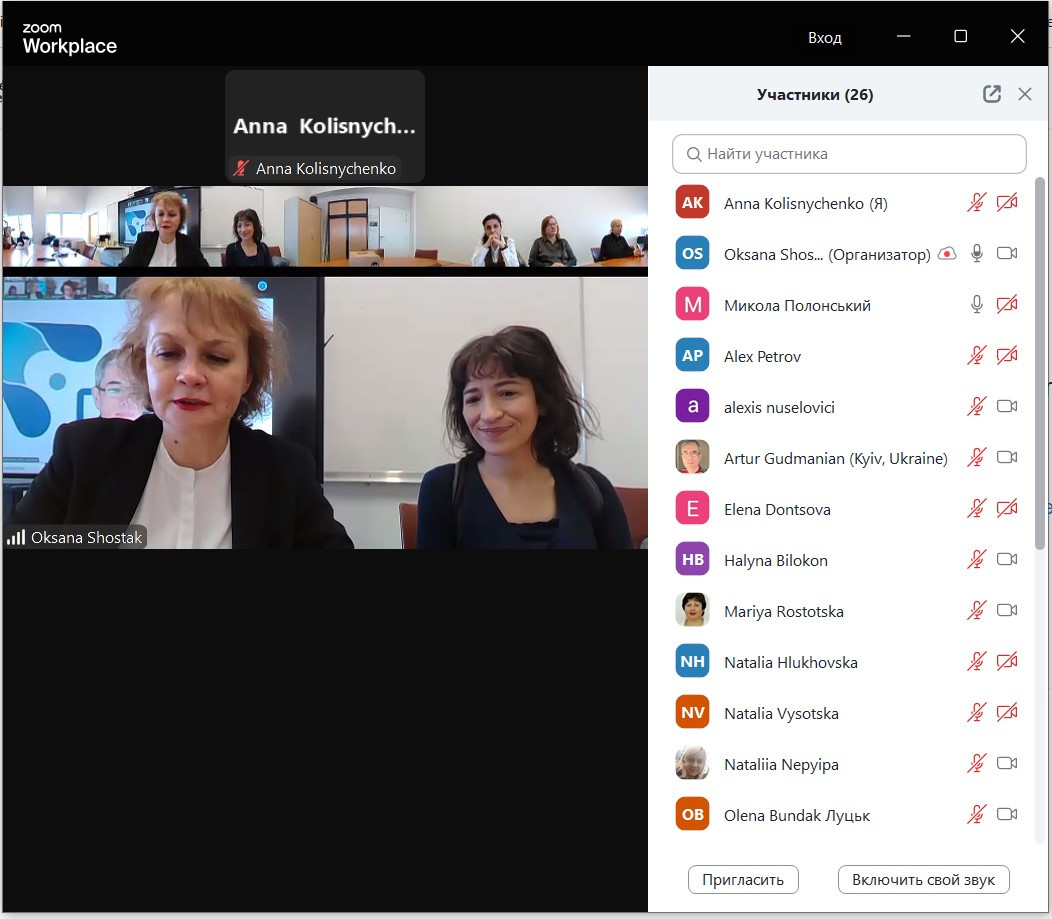Select participant name 'alexis nuselovici'
1052x919 pixels.
point(779,408)
